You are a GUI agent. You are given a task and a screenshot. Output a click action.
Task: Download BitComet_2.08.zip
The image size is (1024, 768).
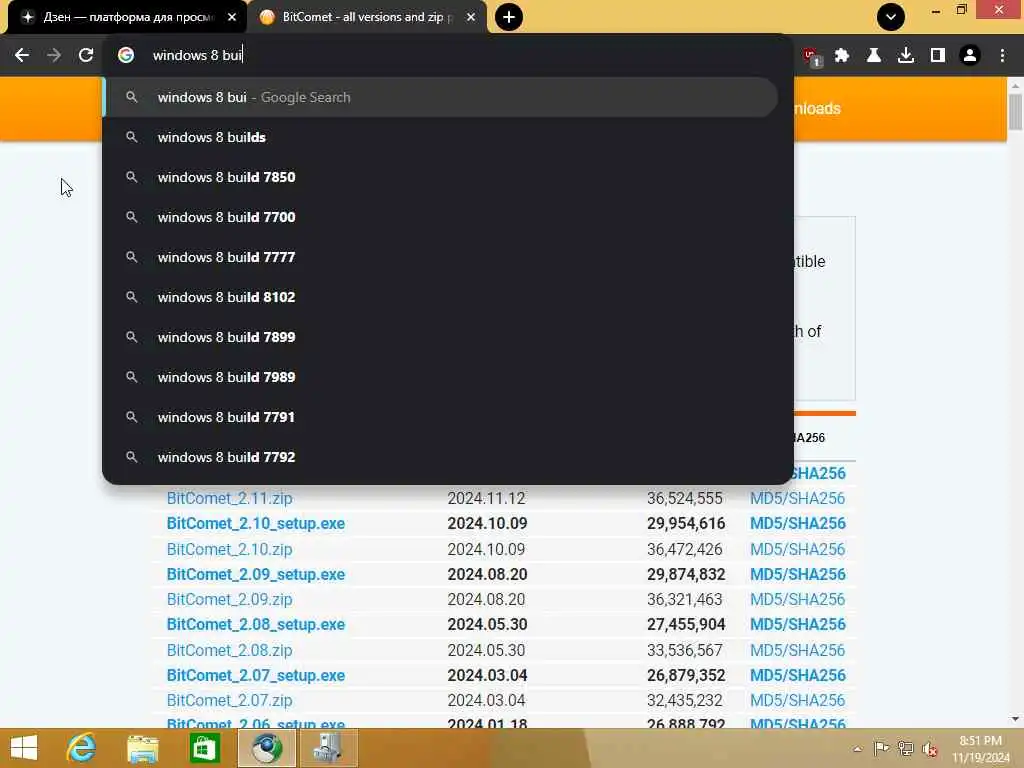[x=229, y=650]
